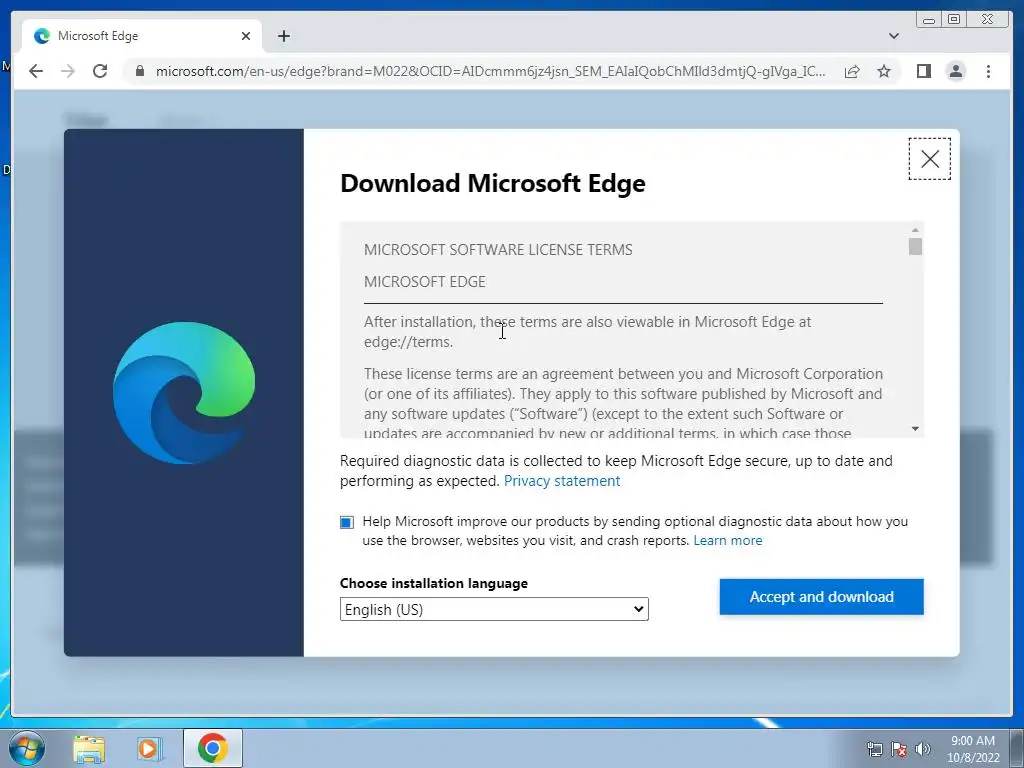Click the license terms scrollbar thumb

(915, 246)
